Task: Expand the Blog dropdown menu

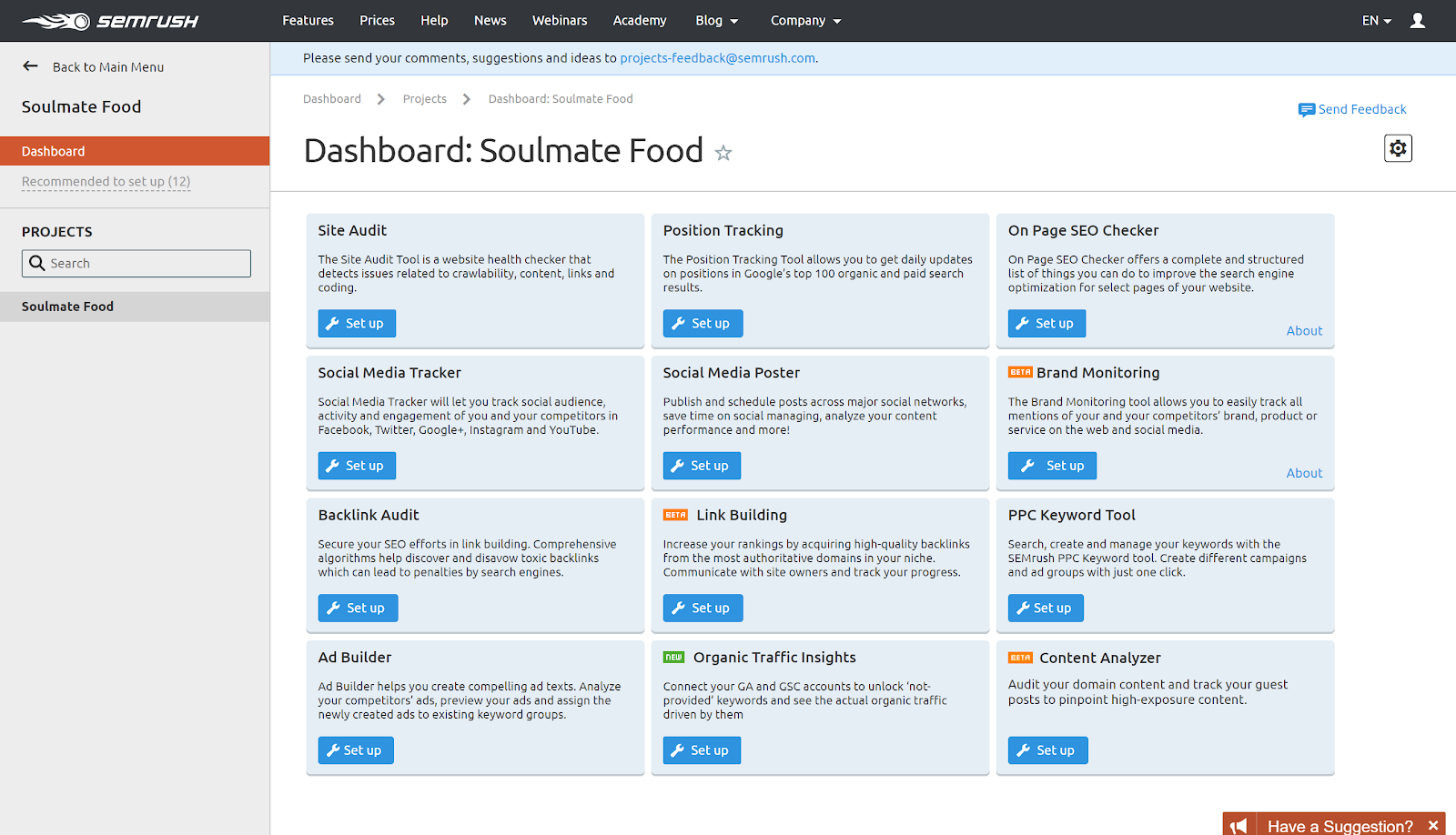Action: click(x=717, y=20)
